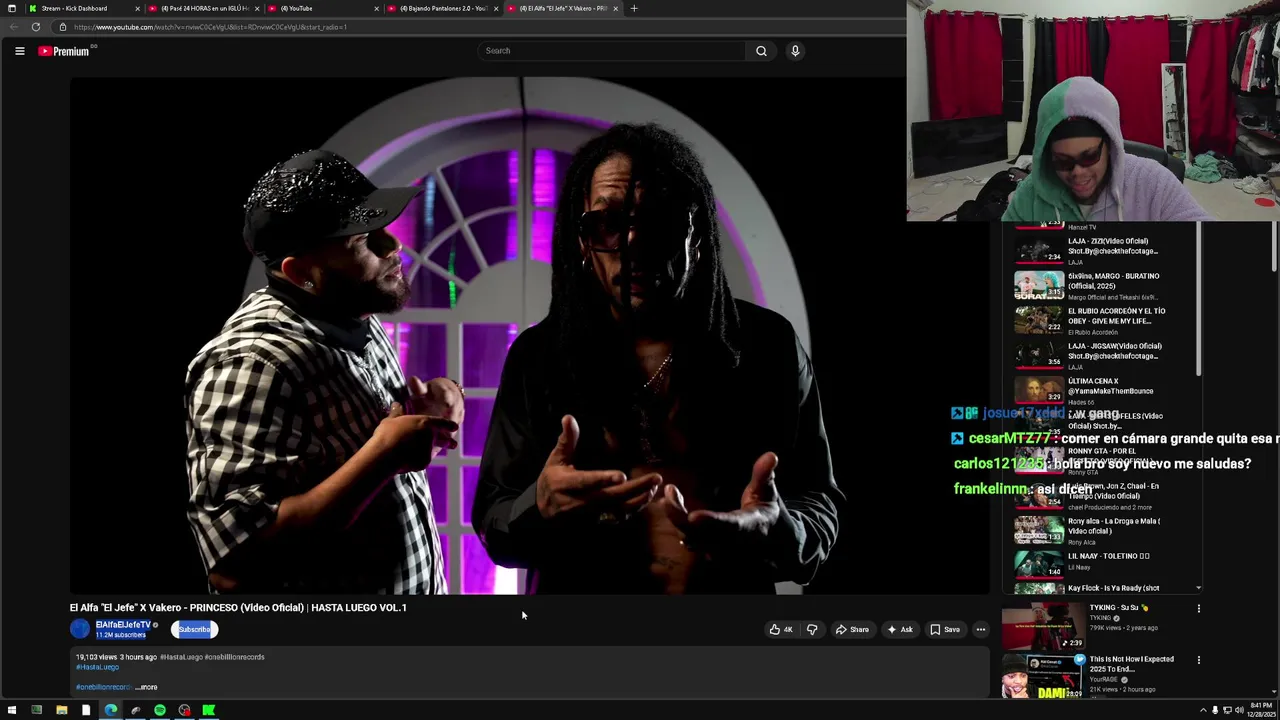Image resolution: width=1280 pixels, height=720 pixels.
Task: Go back using browser back arrow
Action: click(13, 27)
